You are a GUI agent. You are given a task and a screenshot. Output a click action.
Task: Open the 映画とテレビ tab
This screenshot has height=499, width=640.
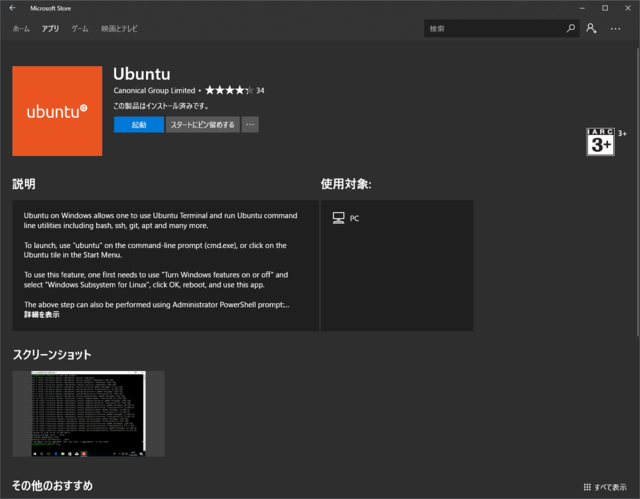[x=119, y=29]
